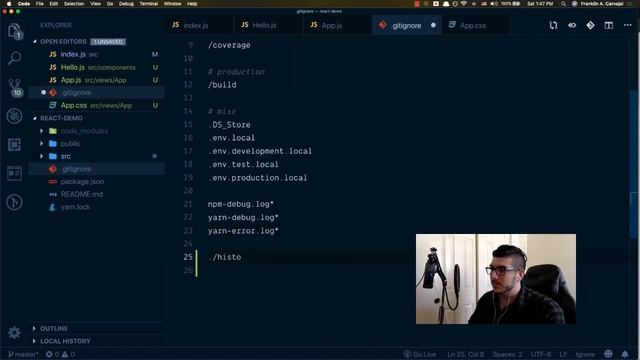Click the webcam video overlay
640x360 pixels.
point(496,279)
